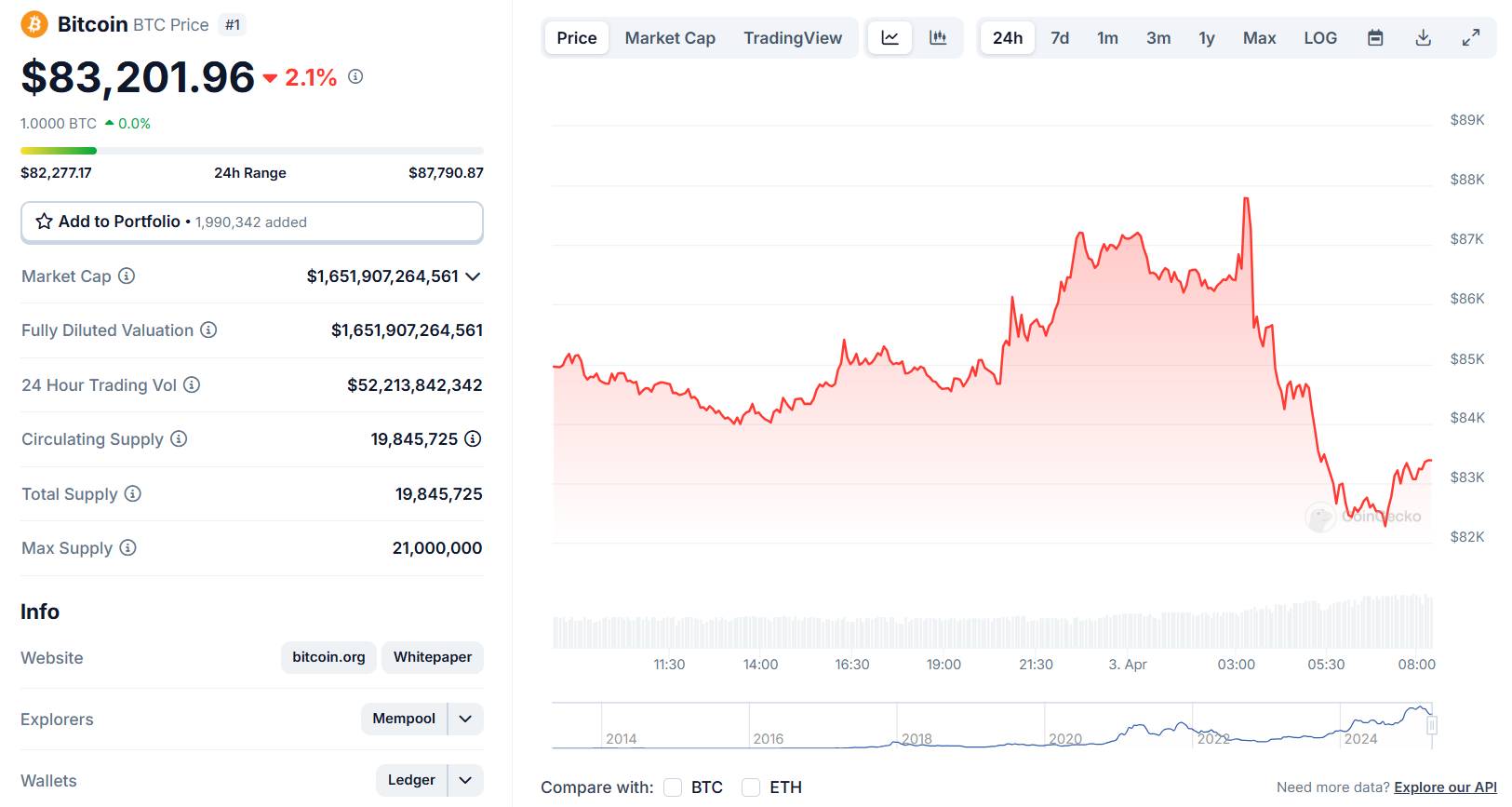Show Circulating Supply label info icon

(179, 438)
